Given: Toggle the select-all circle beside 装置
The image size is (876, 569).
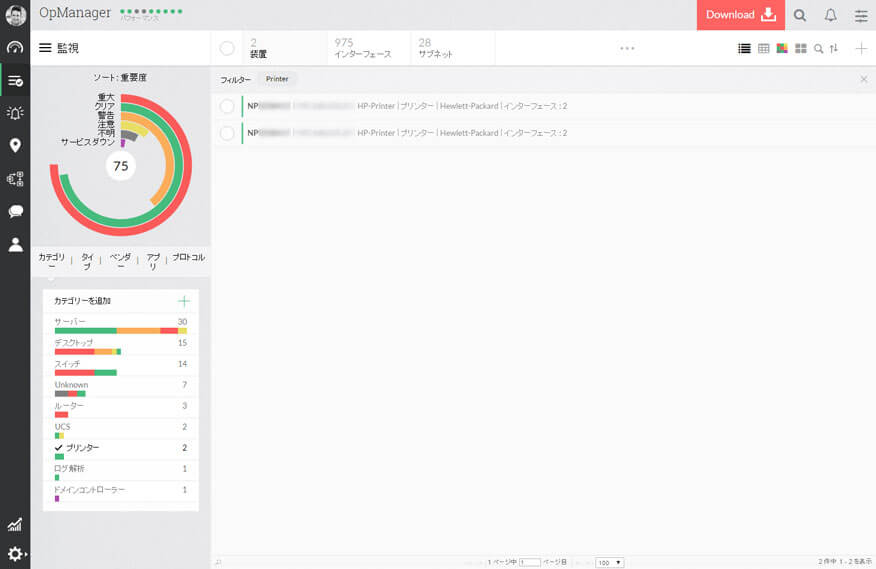Looking at the screenshot, I should [227, 48].
